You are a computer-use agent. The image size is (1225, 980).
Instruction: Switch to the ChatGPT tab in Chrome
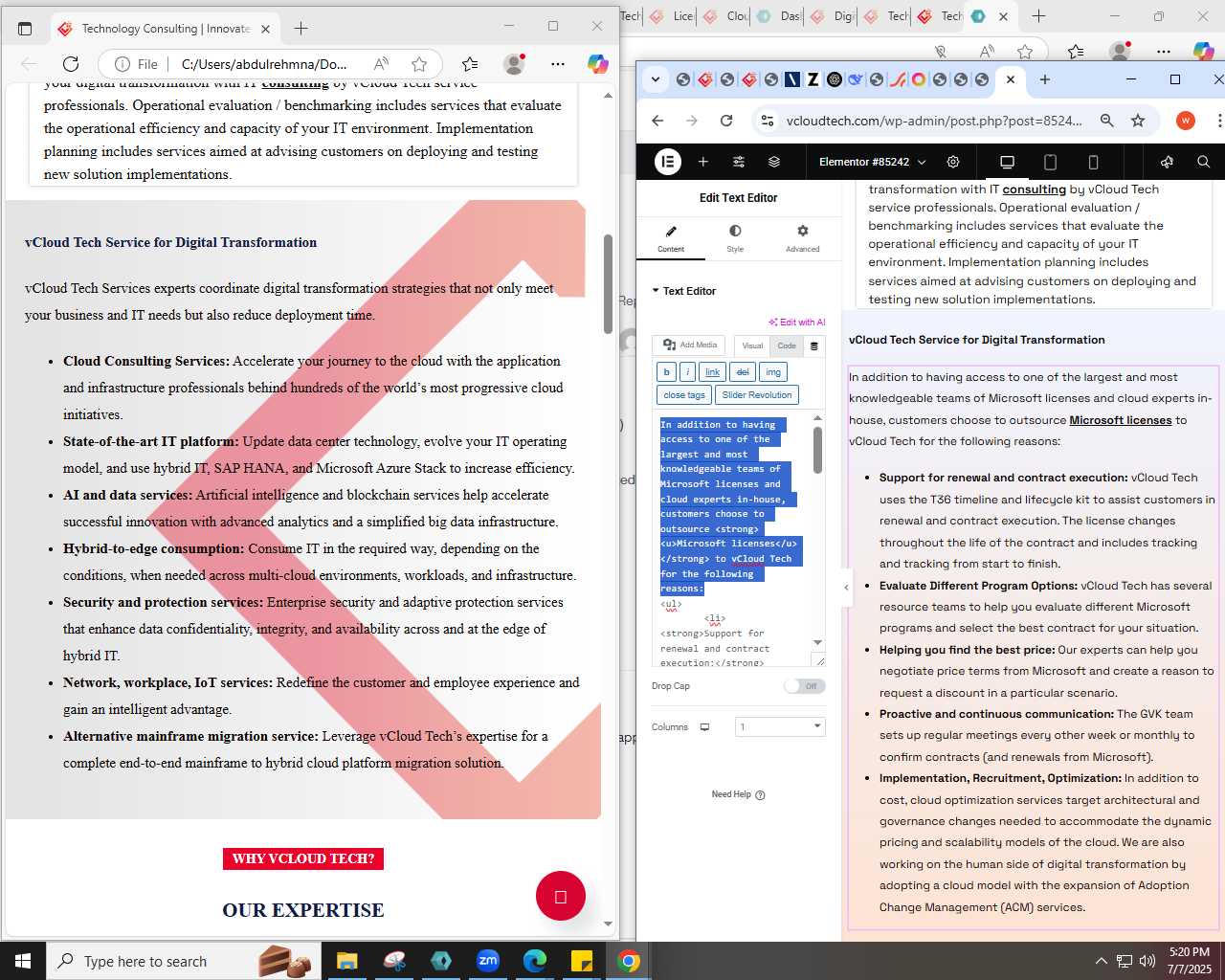[x=834, y=79]
